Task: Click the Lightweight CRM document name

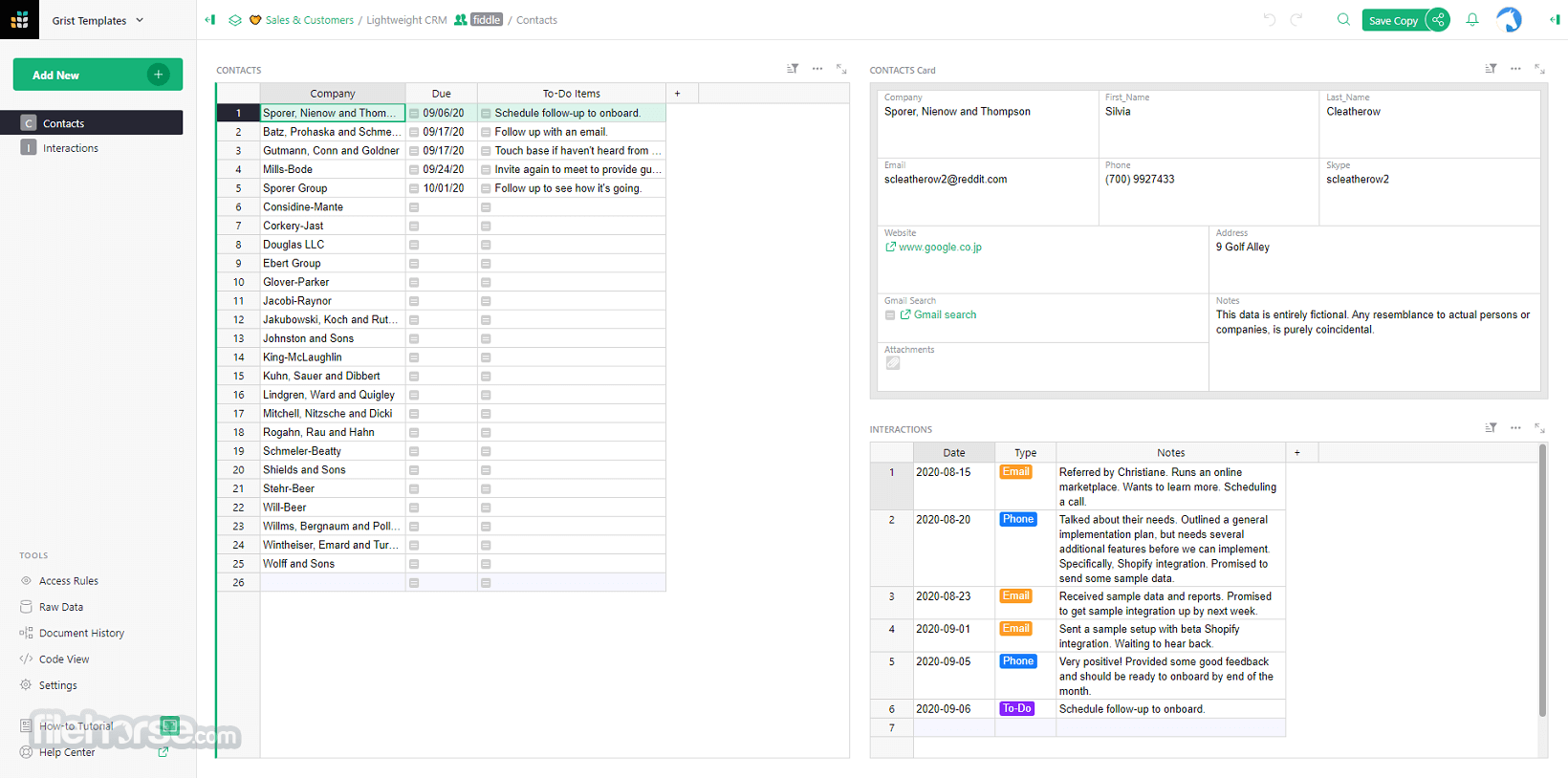Action: (406, 20)
